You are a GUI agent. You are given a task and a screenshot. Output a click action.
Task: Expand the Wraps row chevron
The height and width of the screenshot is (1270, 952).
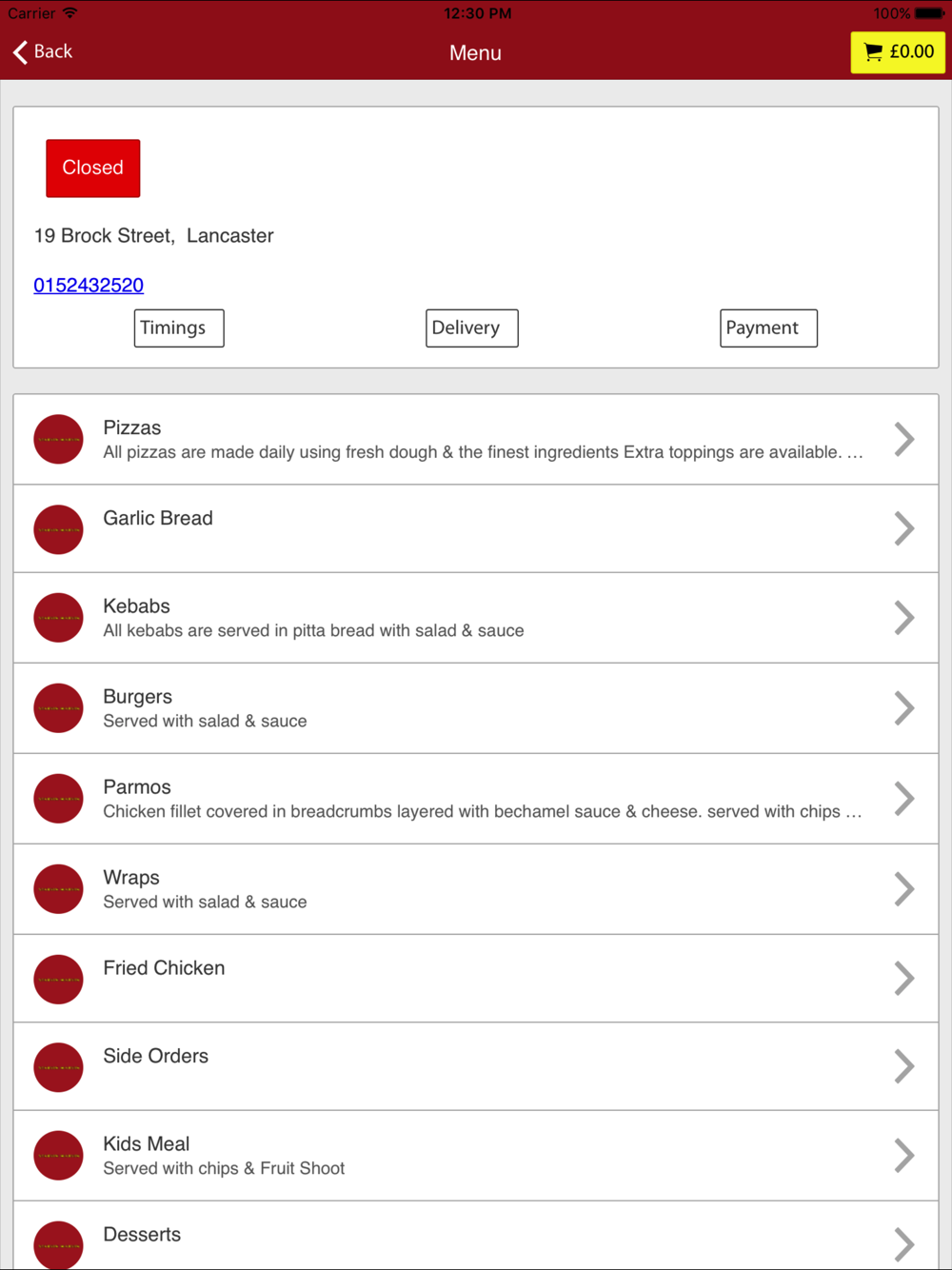[904, 889]
